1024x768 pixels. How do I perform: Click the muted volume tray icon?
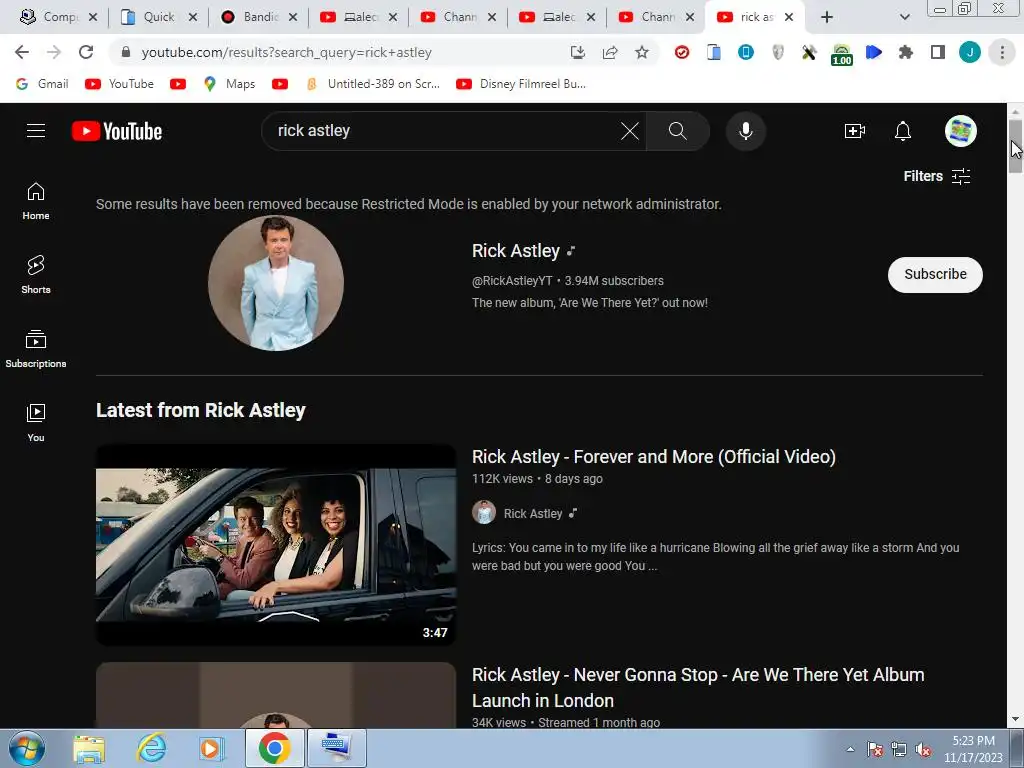pos(923,750)
